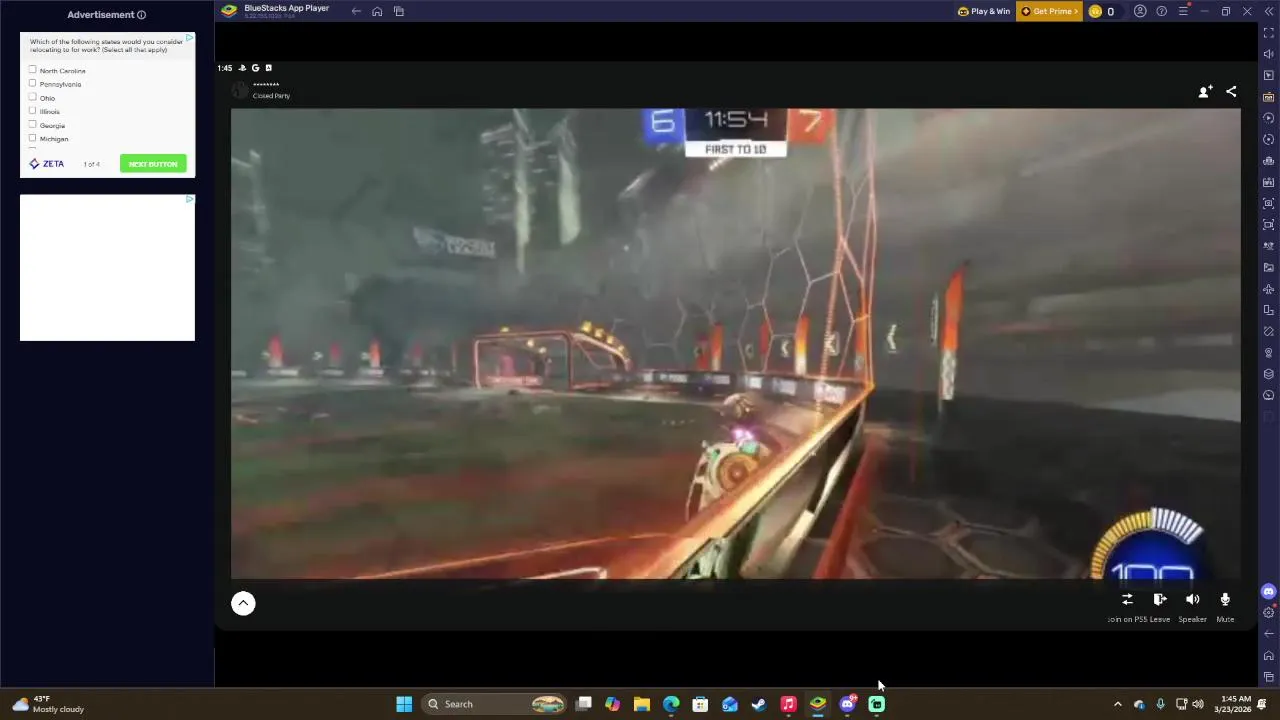The image size is (1280, 720).
Task: Click the Closed Party label
Action: (271, 96)
